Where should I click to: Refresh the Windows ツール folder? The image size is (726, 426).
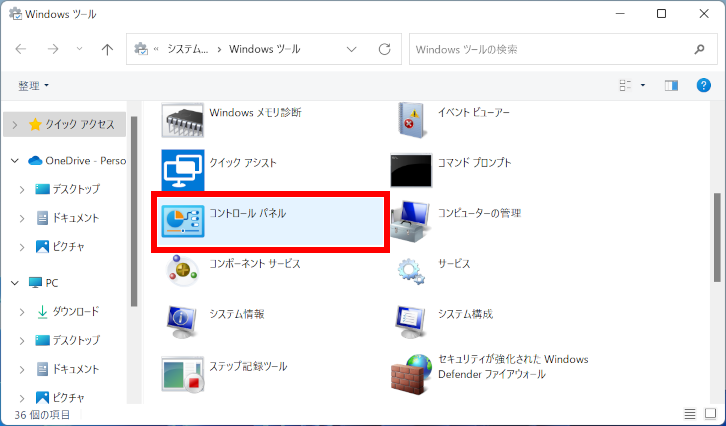384,49
